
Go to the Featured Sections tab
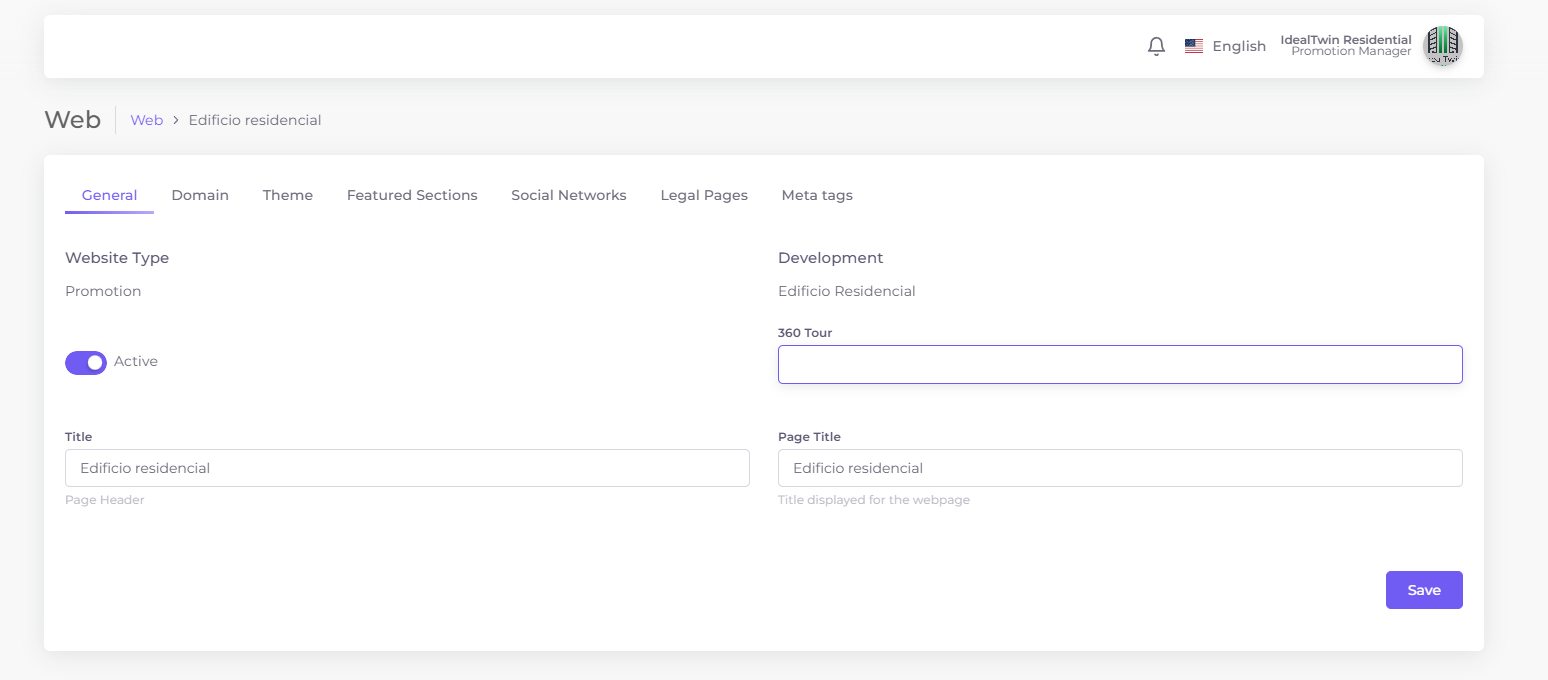pyautogui.click(x=412, y=195)
